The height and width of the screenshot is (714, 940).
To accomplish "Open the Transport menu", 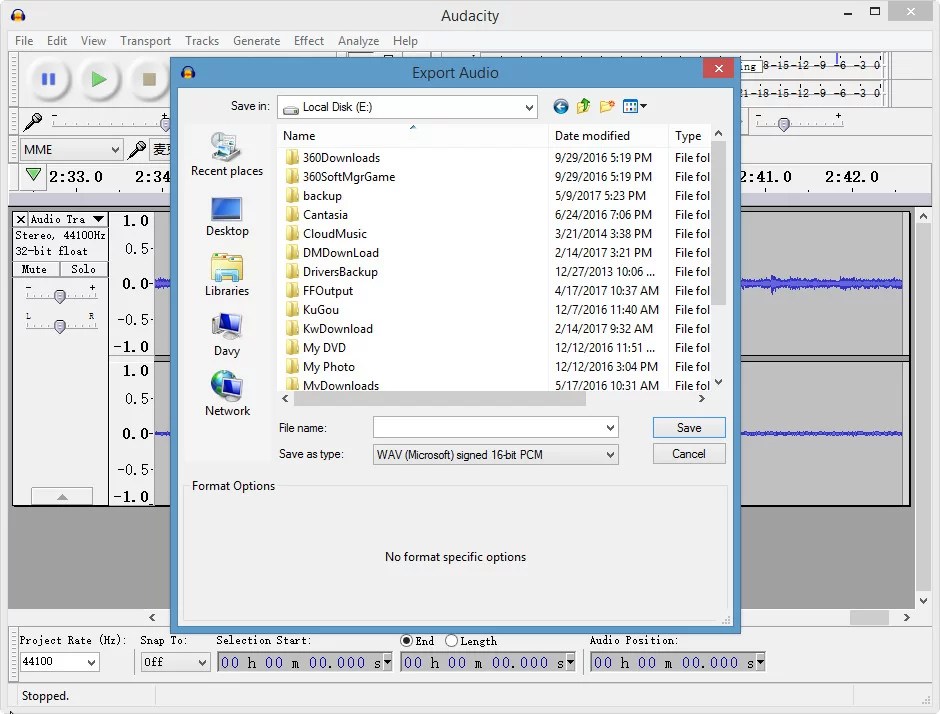I will (x=145, y=41).
